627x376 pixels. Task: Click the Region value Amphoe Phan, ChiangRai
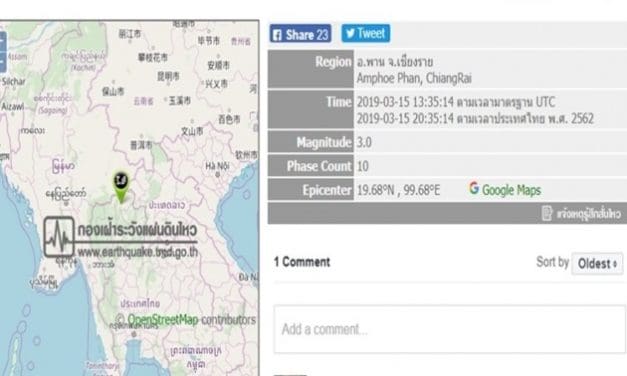(414, 78)
